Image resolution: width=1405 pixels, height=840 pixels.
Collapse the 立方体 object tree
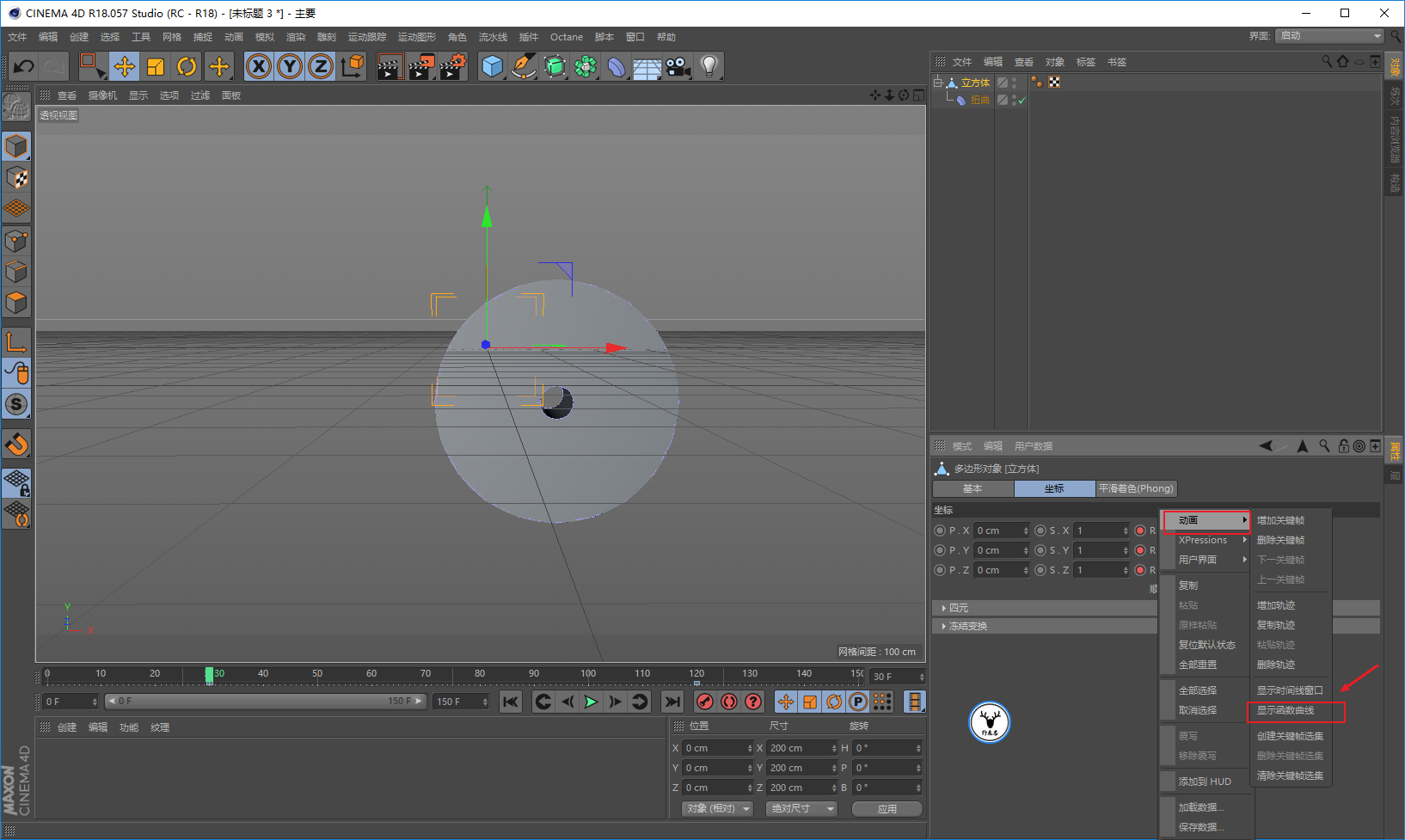click(x=938, y=83)
